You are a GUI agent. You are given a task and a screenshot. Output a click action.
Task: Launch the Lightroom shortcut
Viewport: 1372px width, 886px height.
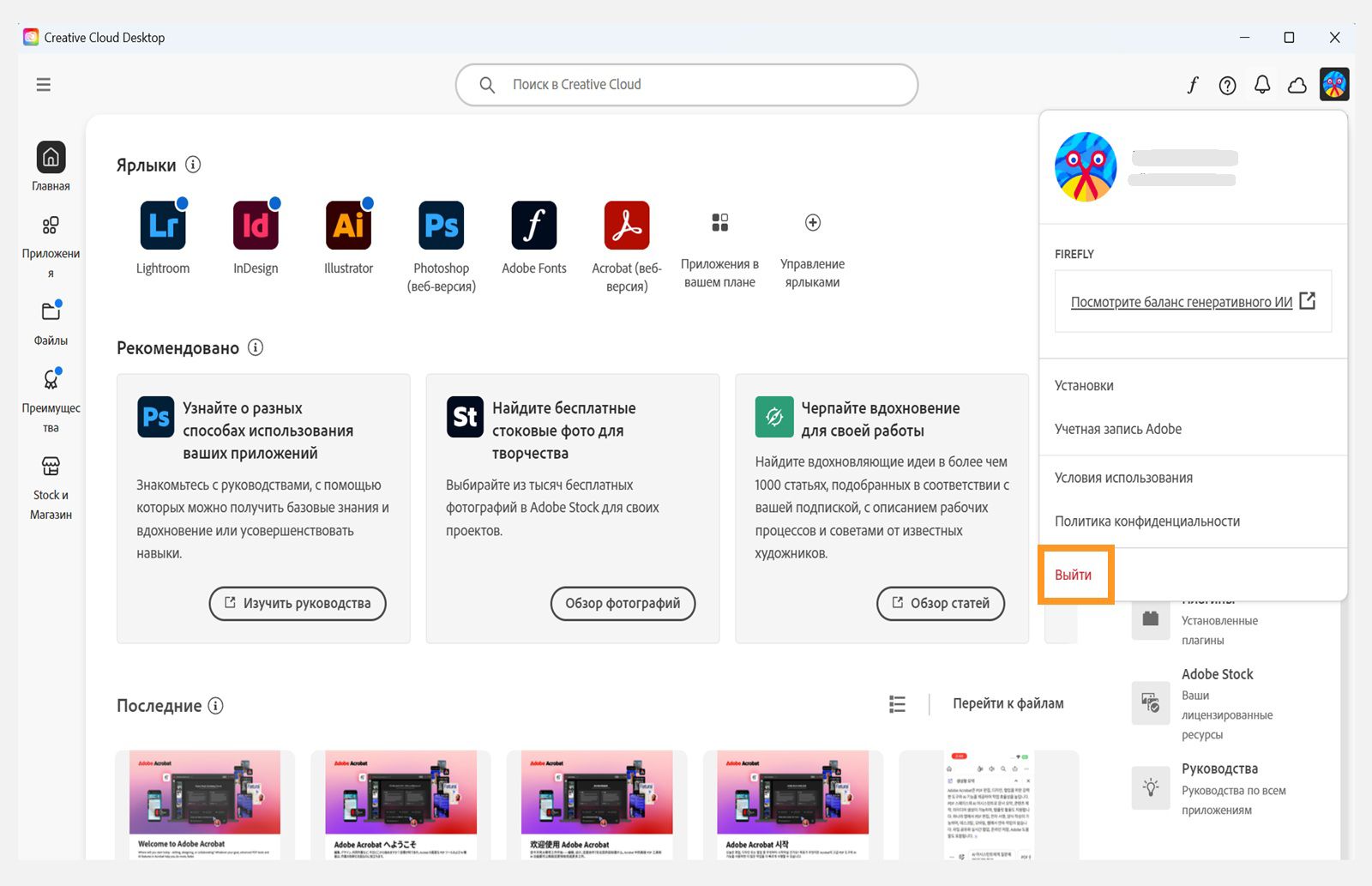pos(163,225)
